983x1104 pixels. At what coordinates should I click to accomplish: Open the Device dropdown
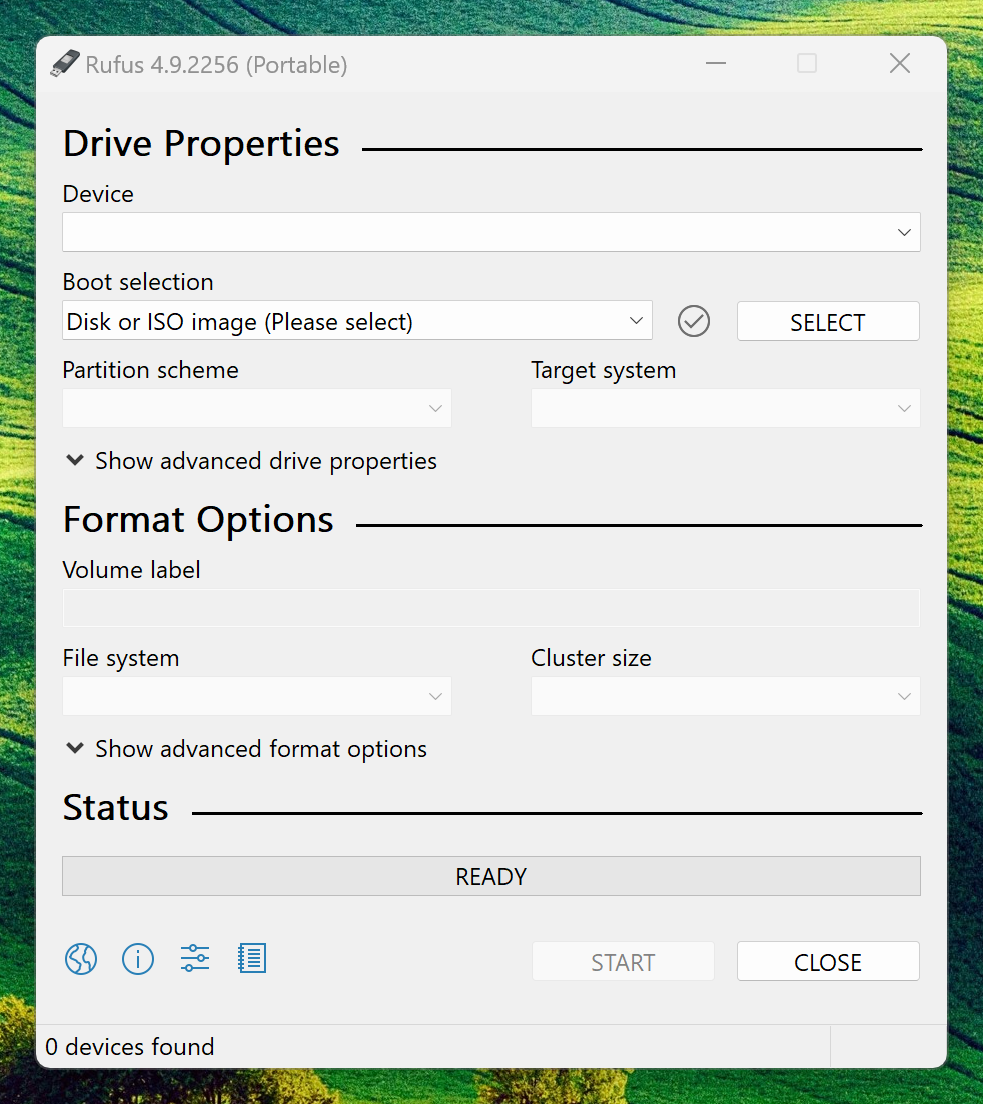pyautogui.click(x=491, y=232)
